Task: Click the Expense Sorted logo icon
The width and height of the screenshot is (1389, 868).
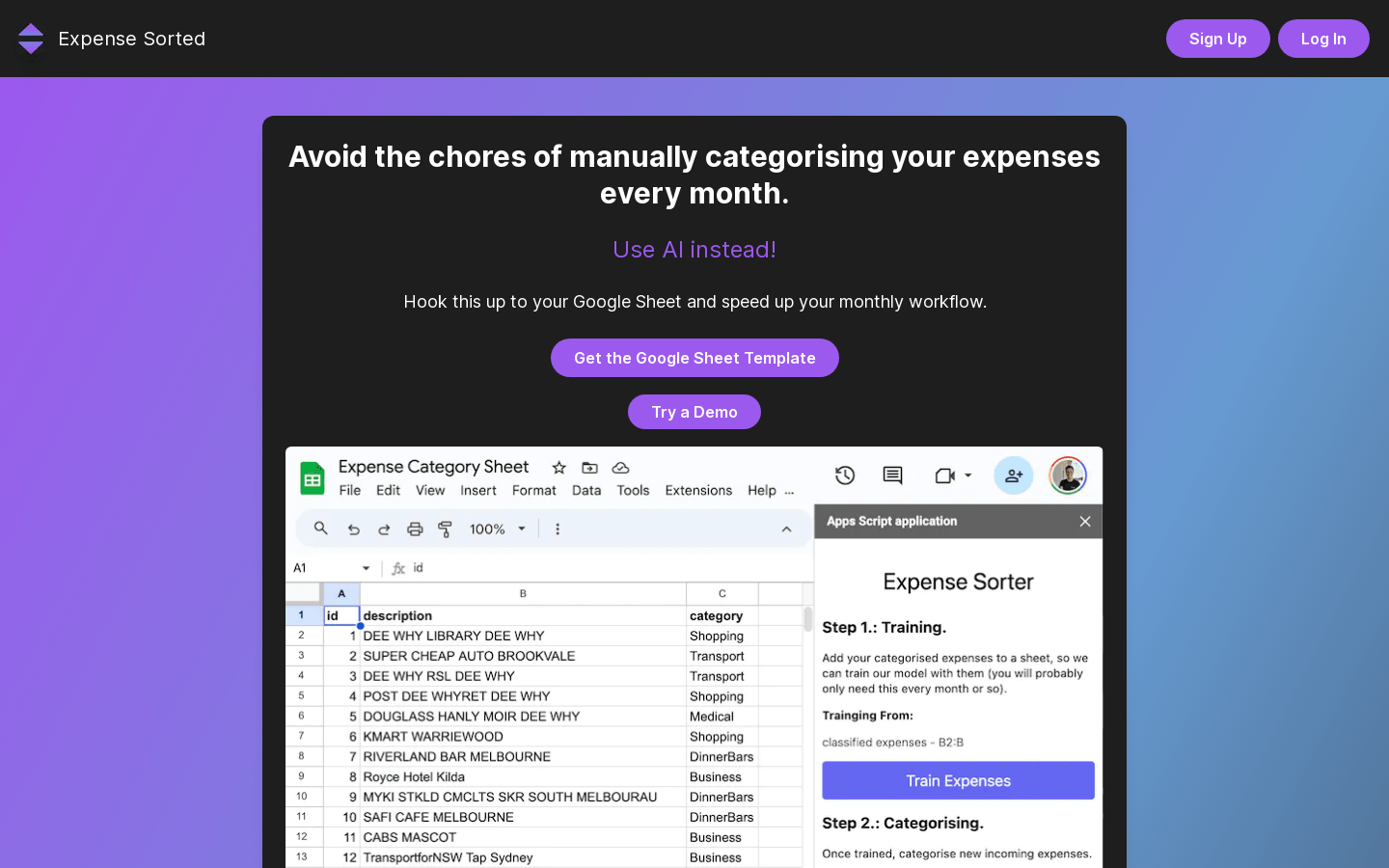Action: 31,39
